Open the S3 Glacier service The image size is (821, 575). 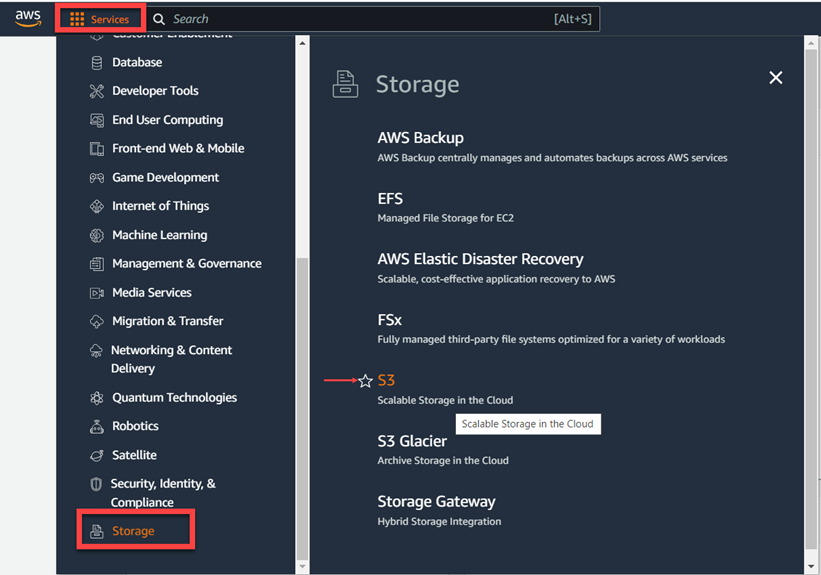pyautogui.click(x=412, y=441)
